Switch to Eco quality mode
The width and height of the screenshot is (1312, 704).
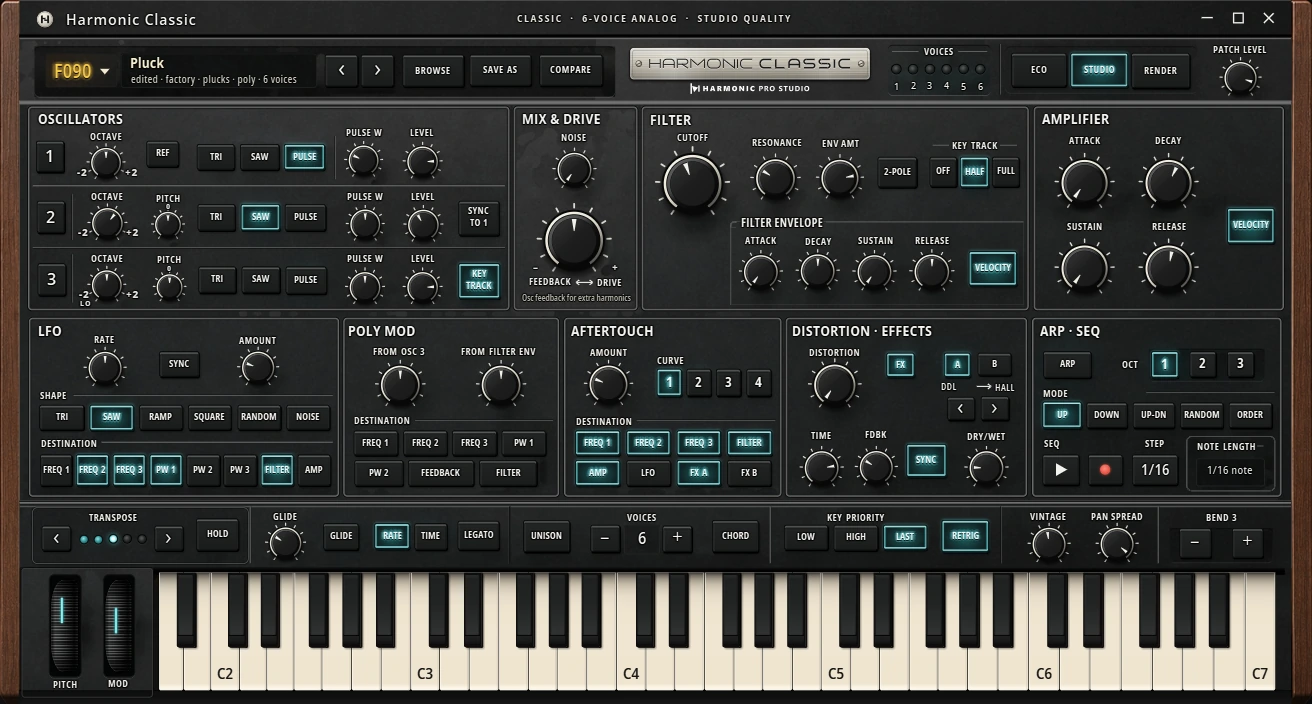pos(1039,70)
